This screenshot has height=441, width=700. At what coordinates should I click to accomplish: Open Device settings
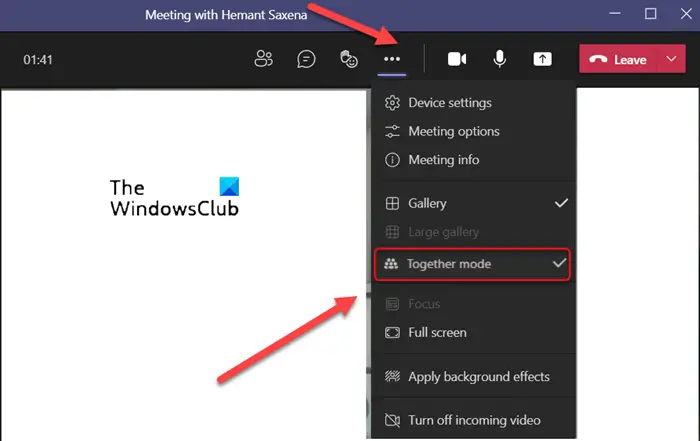pos(474,103)
